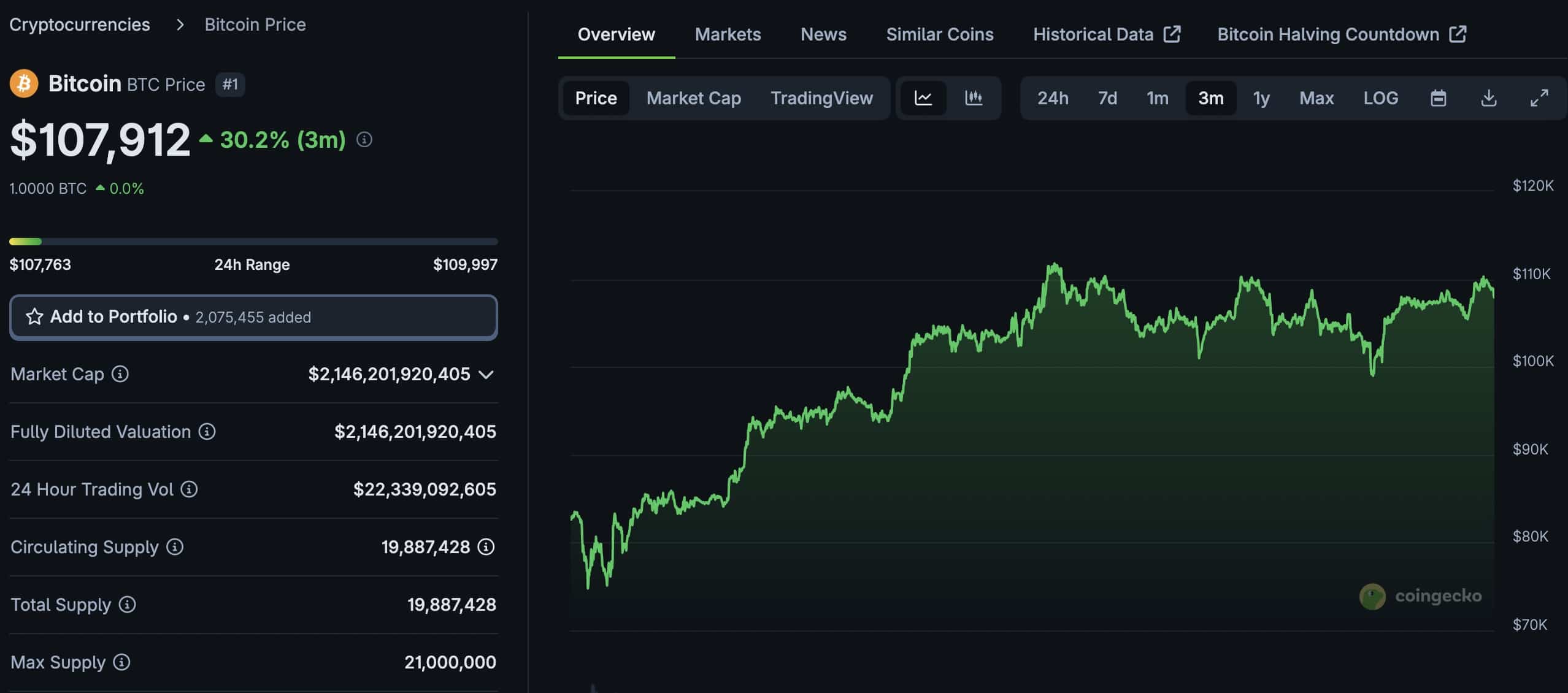1568x693 pixels.
Task: Click the 24h Range progress bar
Action: pos(253,242)
